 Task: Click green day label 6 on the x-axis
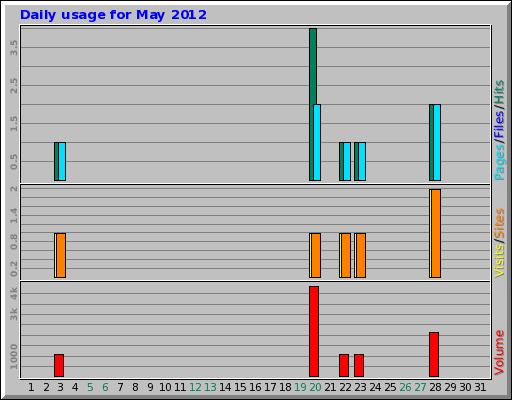click(105, 387)
